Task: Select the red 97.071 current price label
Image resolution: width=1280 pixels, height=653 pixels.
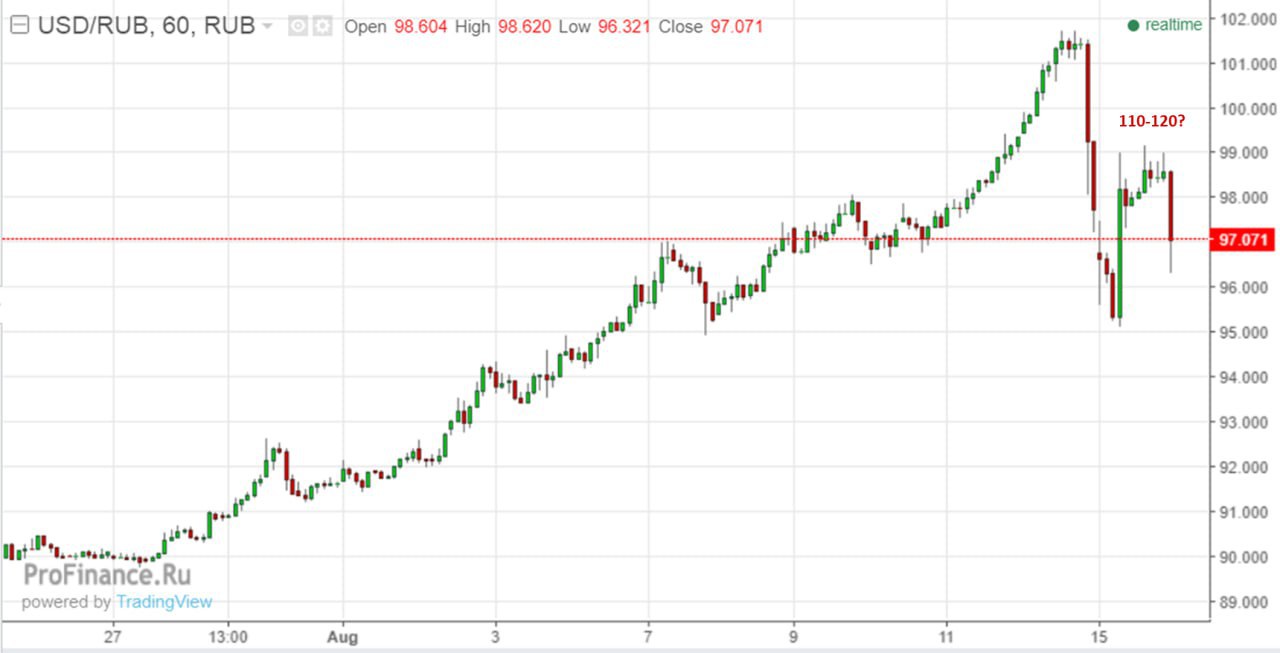Action: (x=1240, y=240)
